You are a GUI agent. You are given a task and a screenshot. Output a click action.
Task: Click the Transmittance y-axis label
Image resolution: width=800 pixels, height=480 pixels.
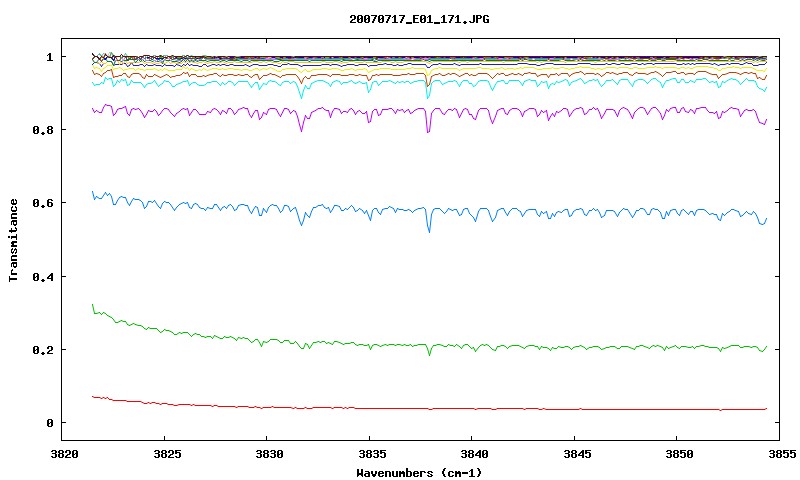tap(13, 240)
